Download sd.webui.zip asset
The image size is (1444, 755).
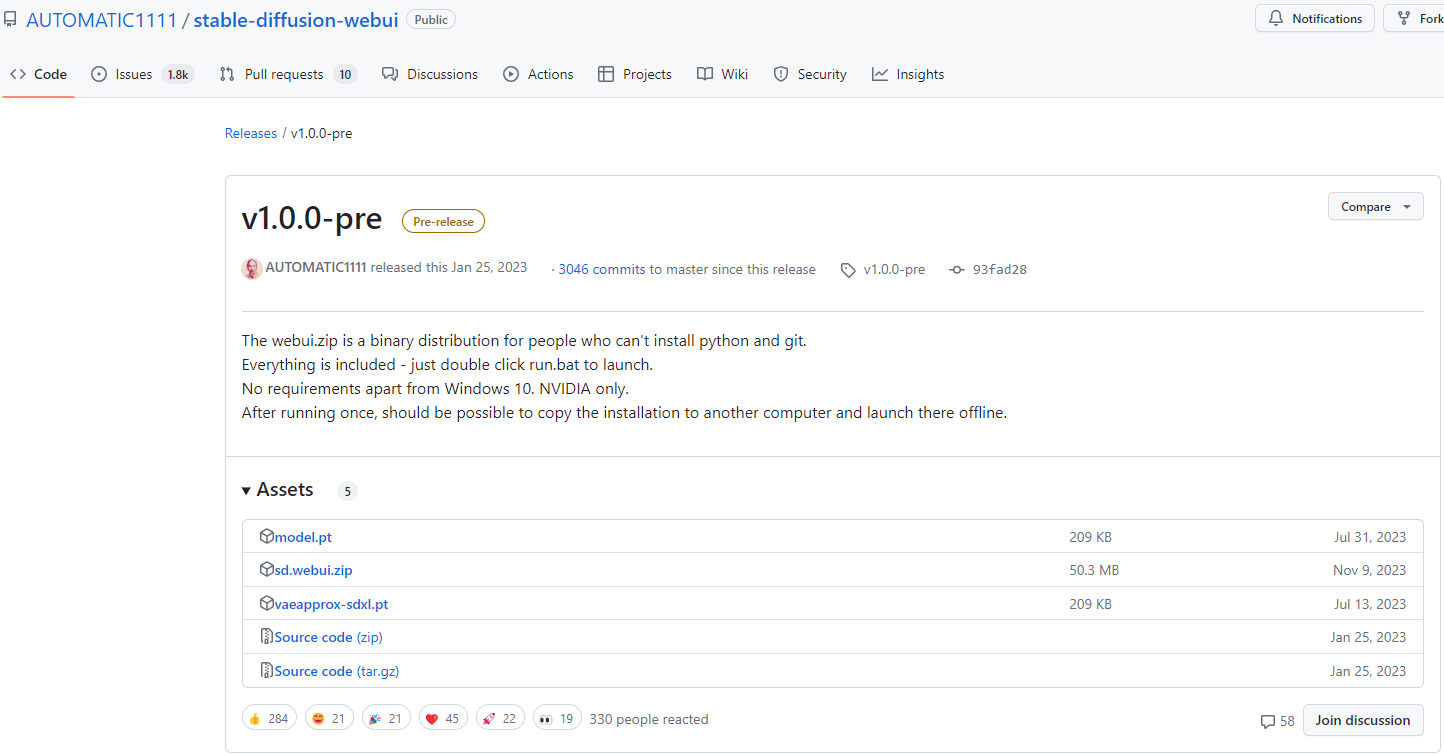coord(314,570)
